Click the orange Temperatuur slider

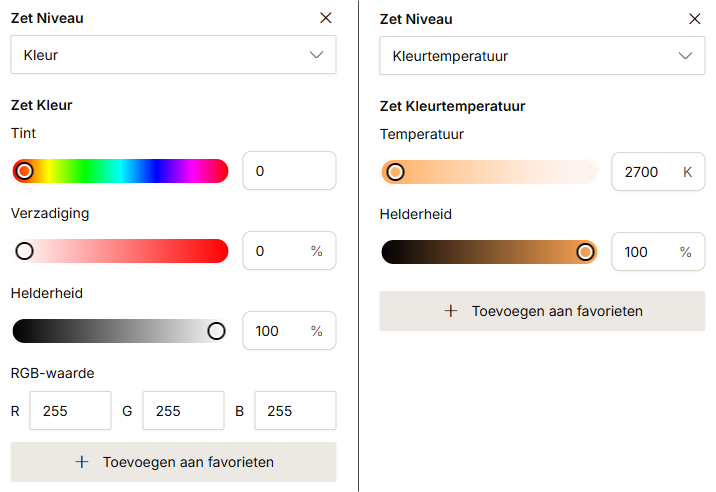[x=490, y=172]
